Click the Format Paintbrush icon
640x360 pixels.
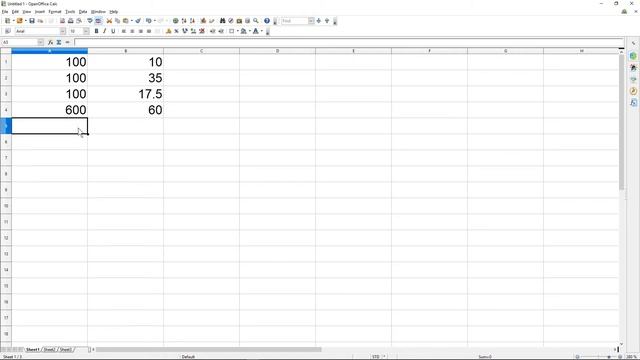click(x=138, y=21)
